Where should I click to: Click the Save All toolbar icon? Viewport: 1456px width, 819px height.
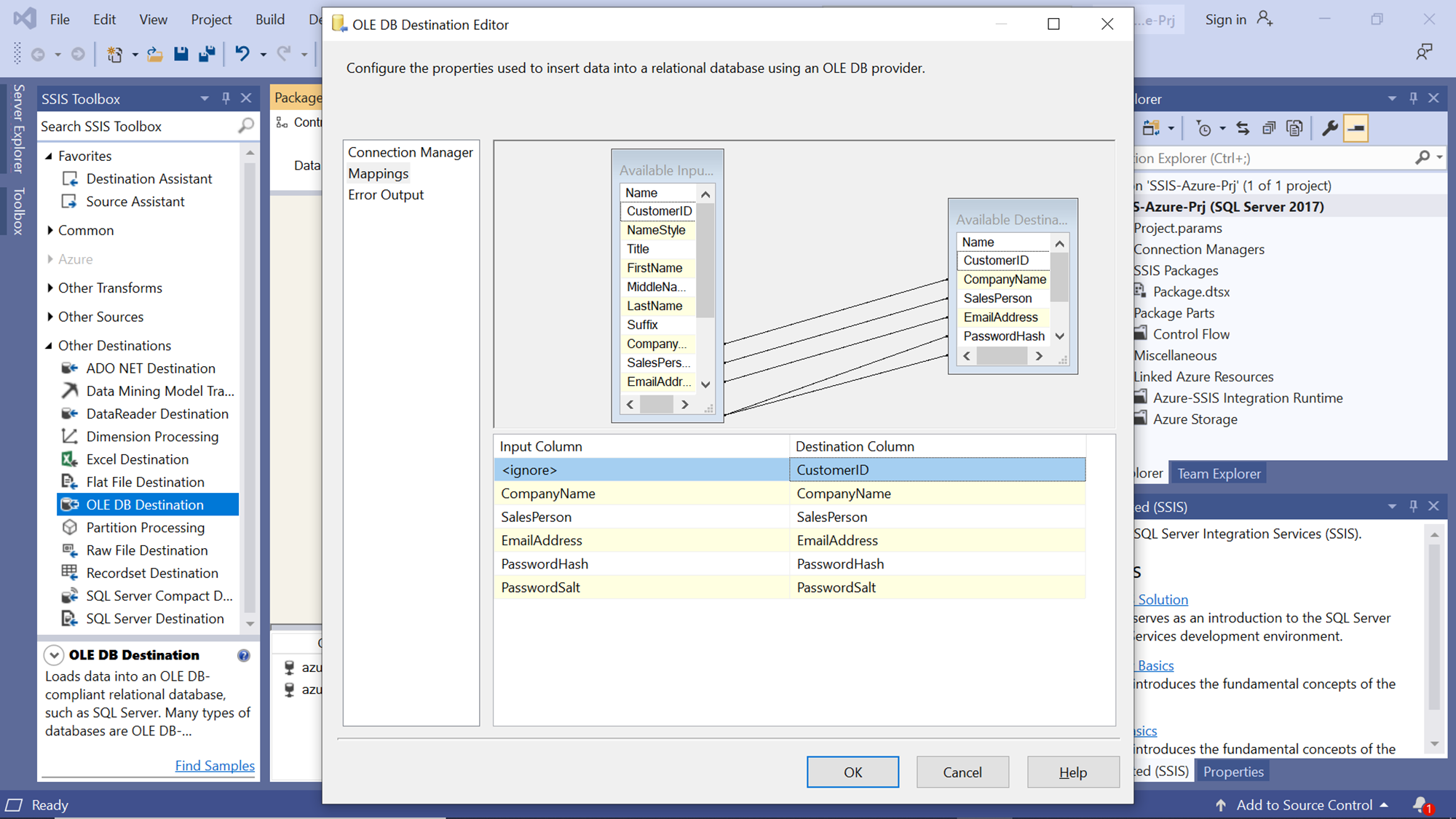coord(207,54)
